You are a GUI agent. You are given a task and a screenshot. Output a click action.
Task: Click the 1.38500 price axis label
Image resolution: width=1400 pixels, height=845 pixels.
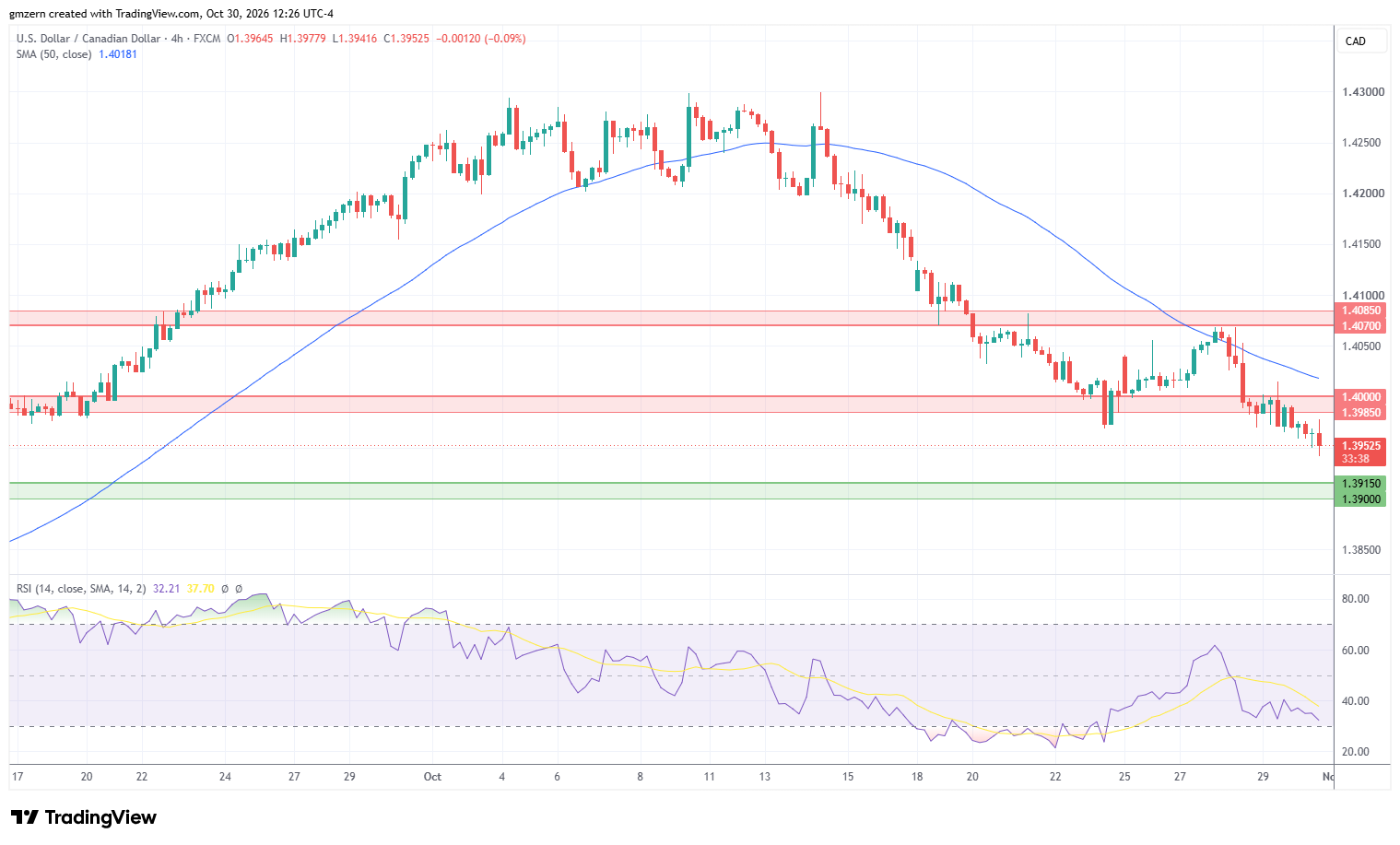[x=1363, y=550]
